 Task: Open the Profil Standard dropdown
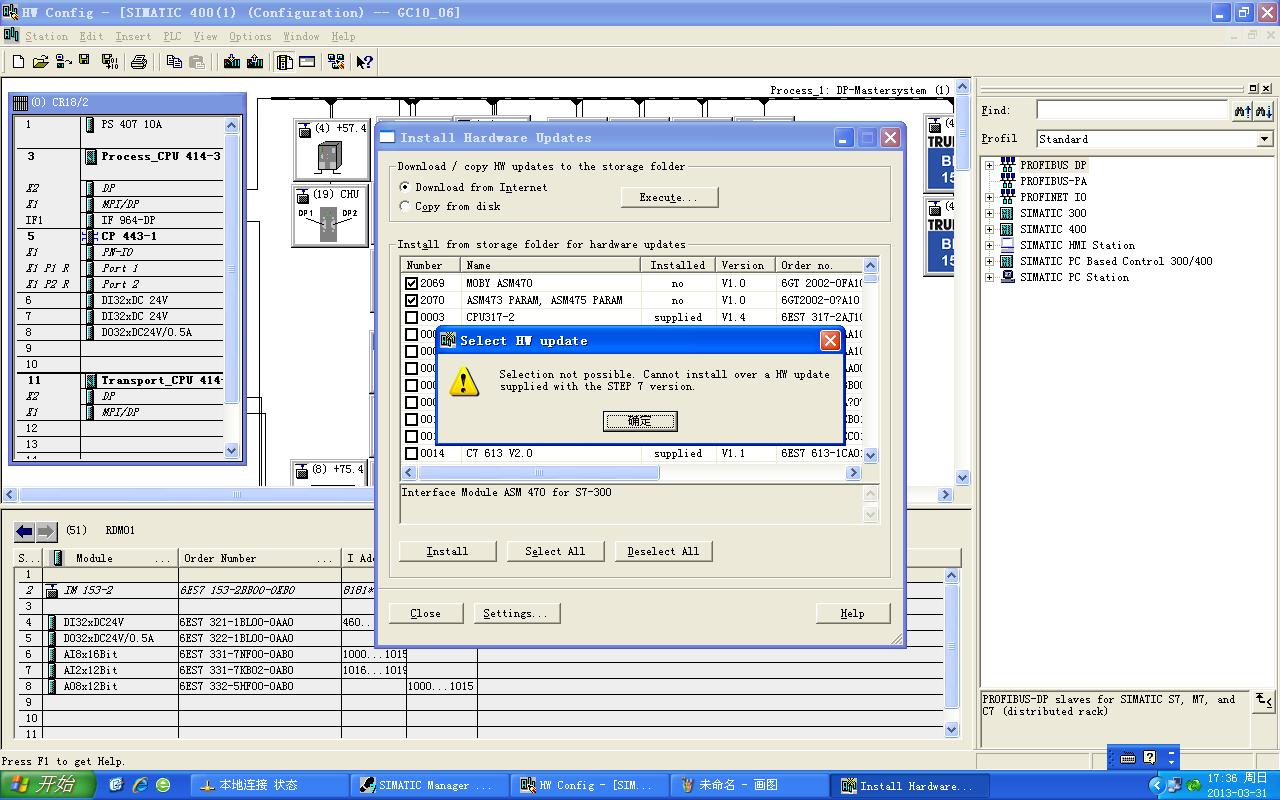tap(1264, 139)
